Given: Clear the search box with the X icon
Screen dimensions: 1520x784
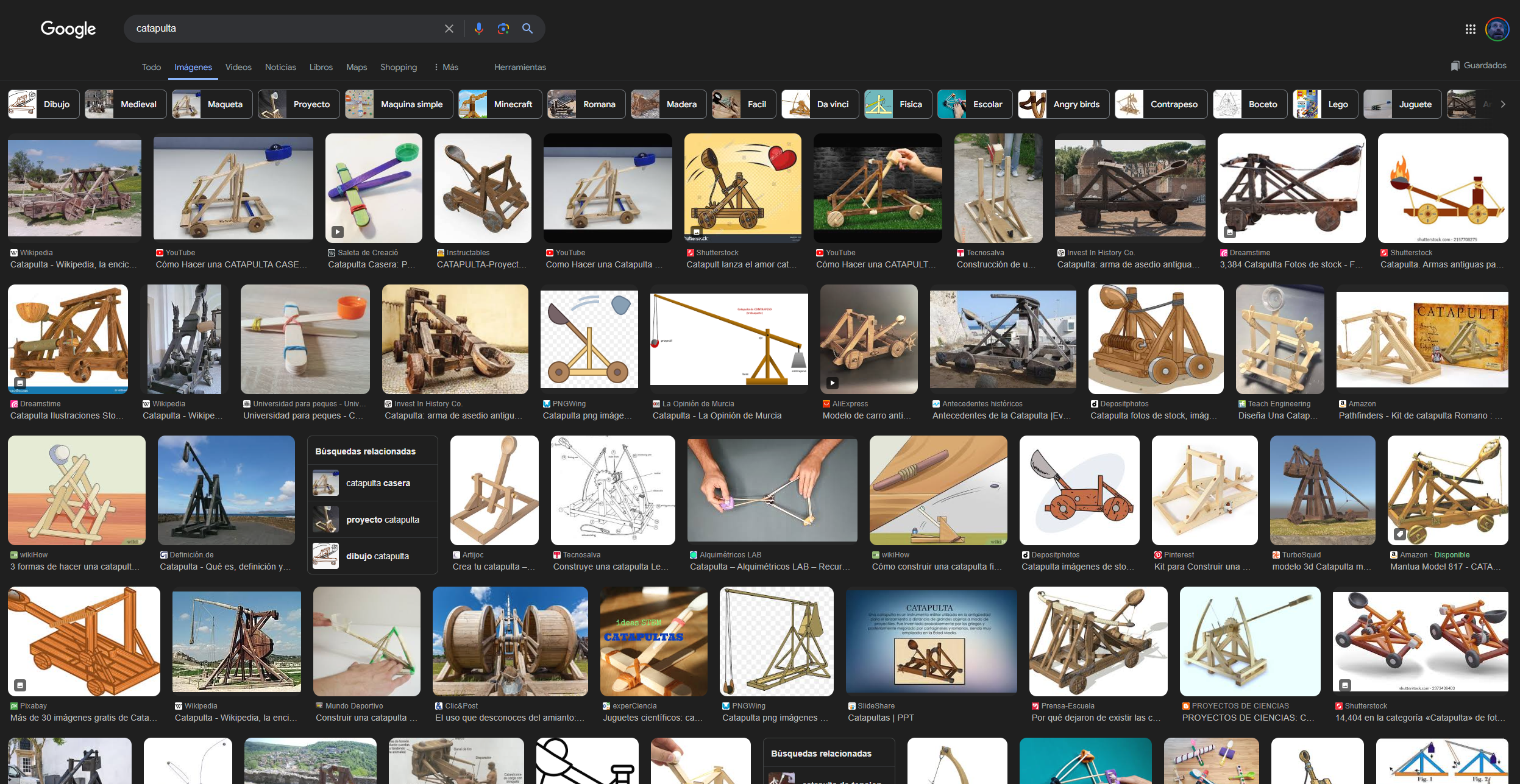Looking at the screenshot, I should pos(449,29).
